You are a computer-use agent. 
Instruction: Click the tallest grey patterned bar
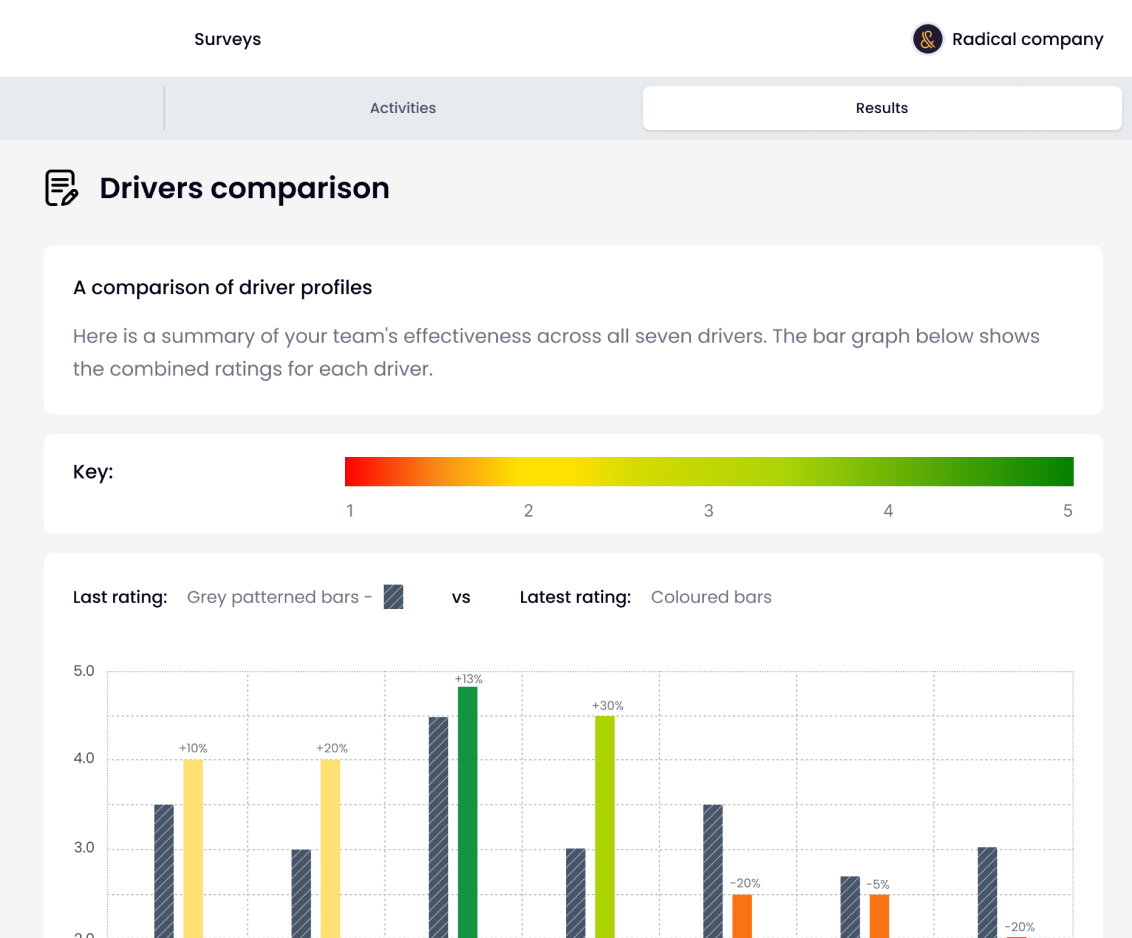point(438,825)
